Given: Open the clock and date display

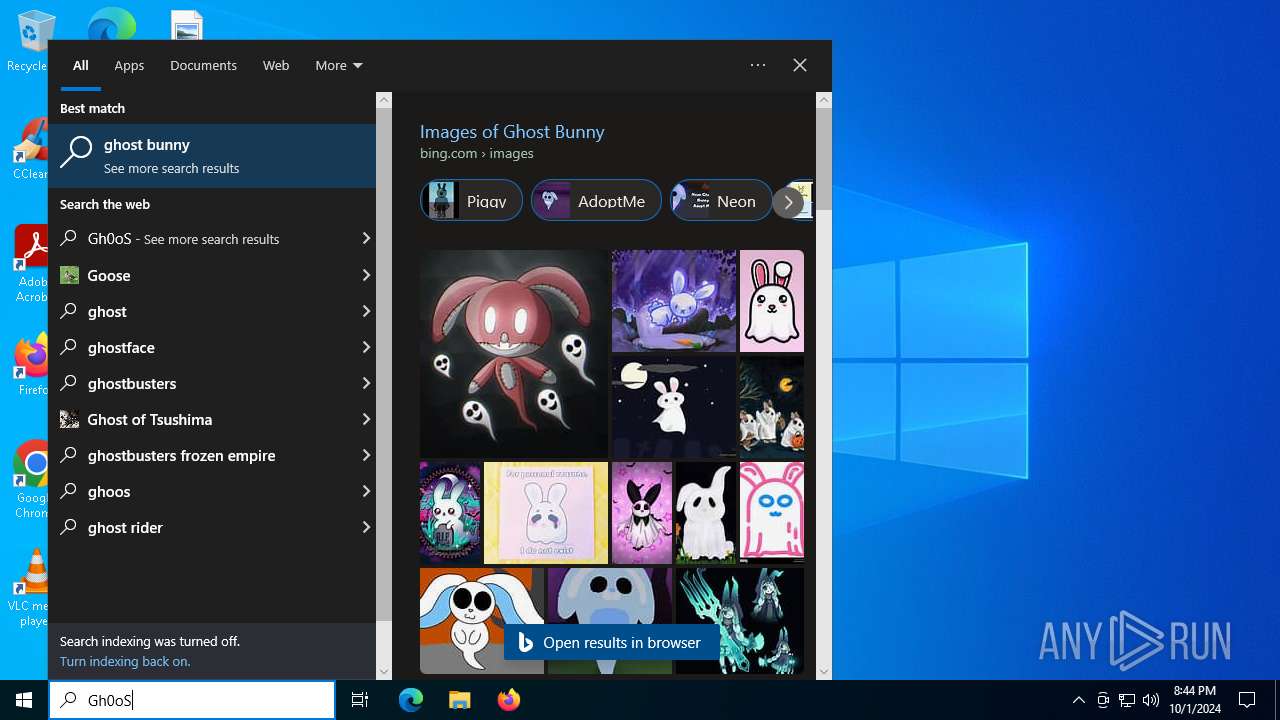Looking at the screenshot, I should (1195, 700).
